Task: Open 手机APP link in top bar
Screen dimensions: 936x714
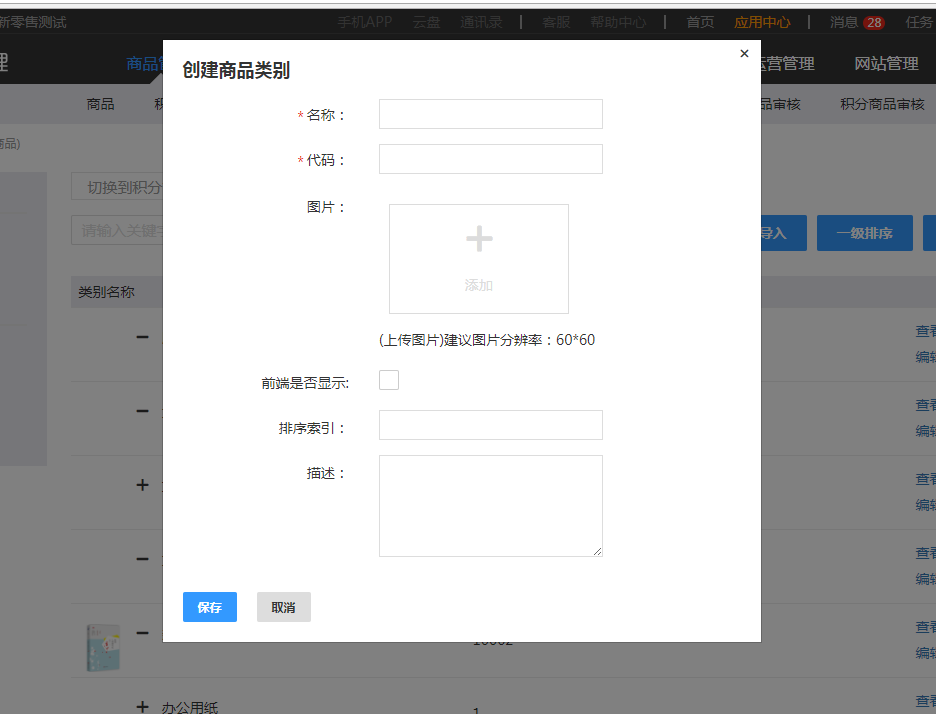Action: 364,22
